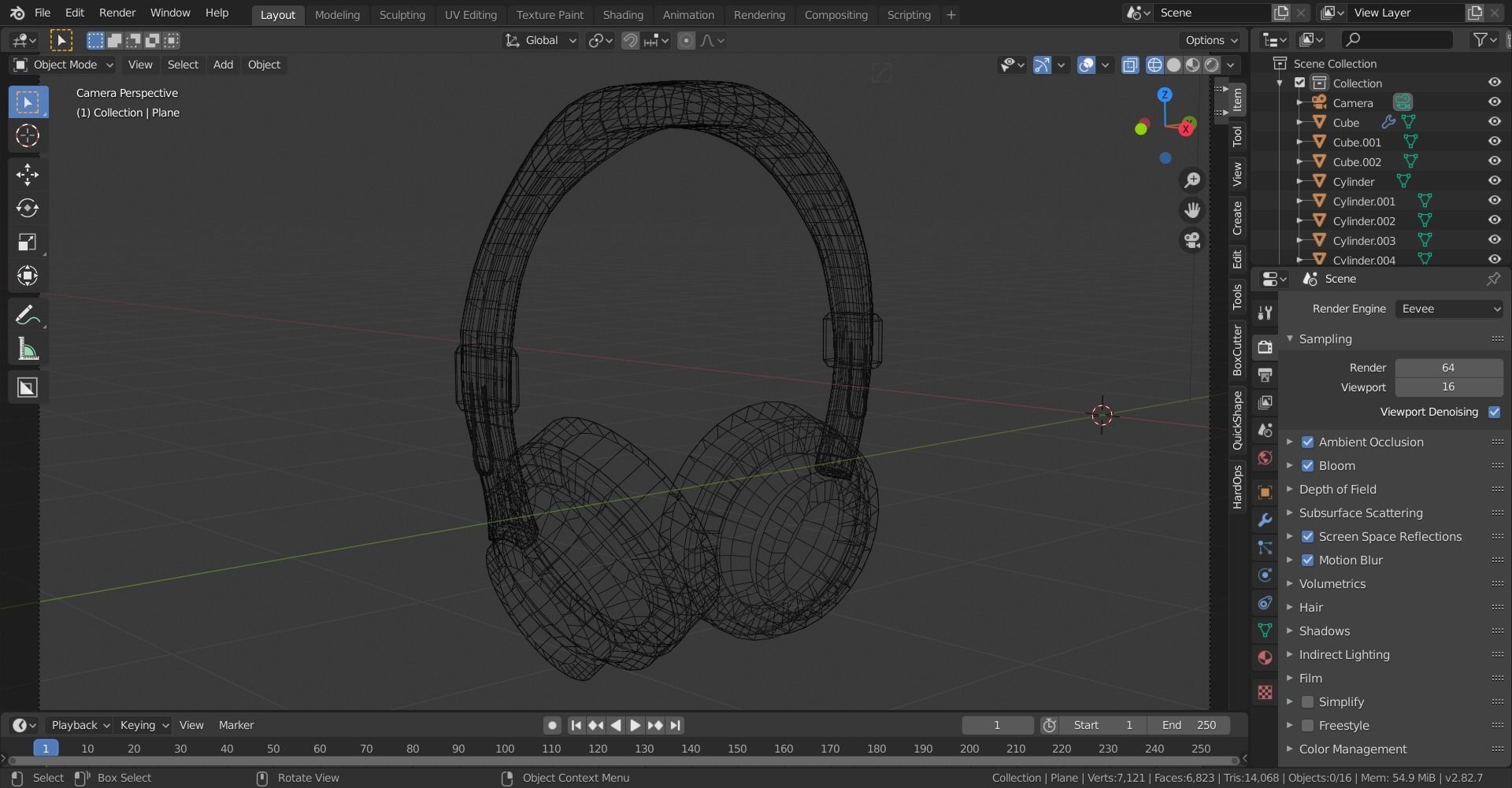Click the Viewport samples field 16
This screenshot has height=788, width=1512.
pos(1449,387)
